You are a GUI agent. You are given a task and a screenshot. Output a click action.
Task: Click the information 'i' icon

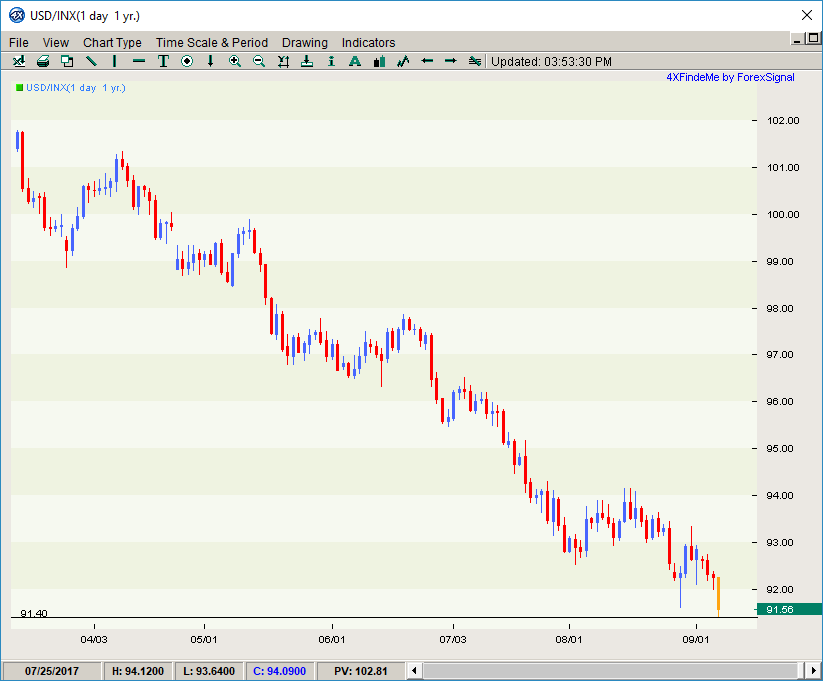tap(331, 61)
